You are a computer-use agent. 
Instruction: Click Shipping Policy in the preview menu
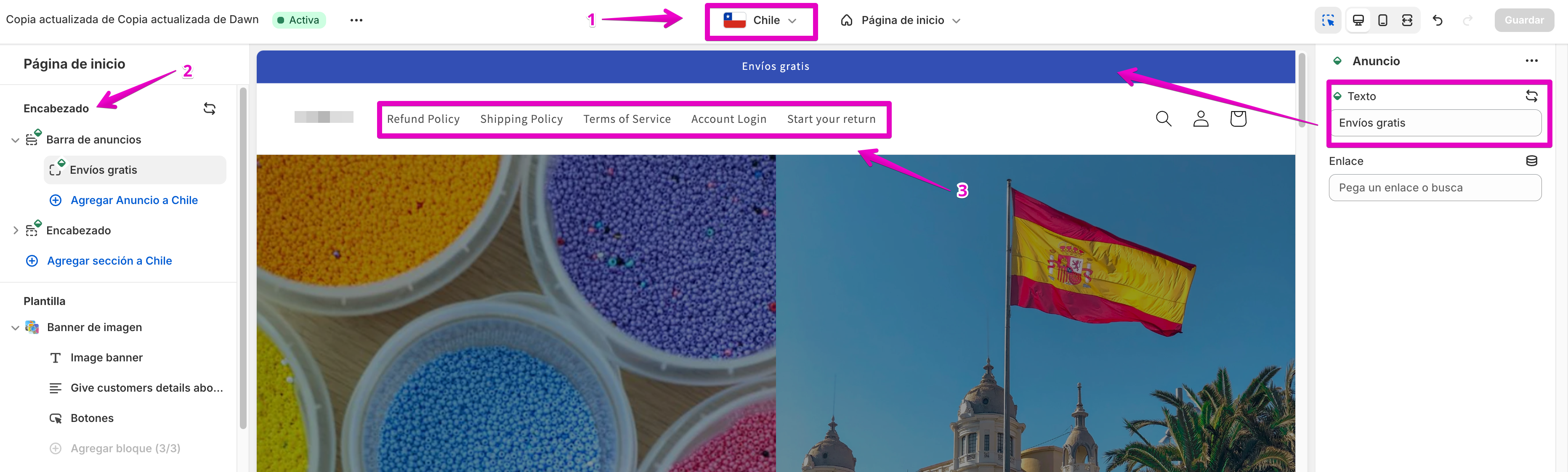point(521,119)
